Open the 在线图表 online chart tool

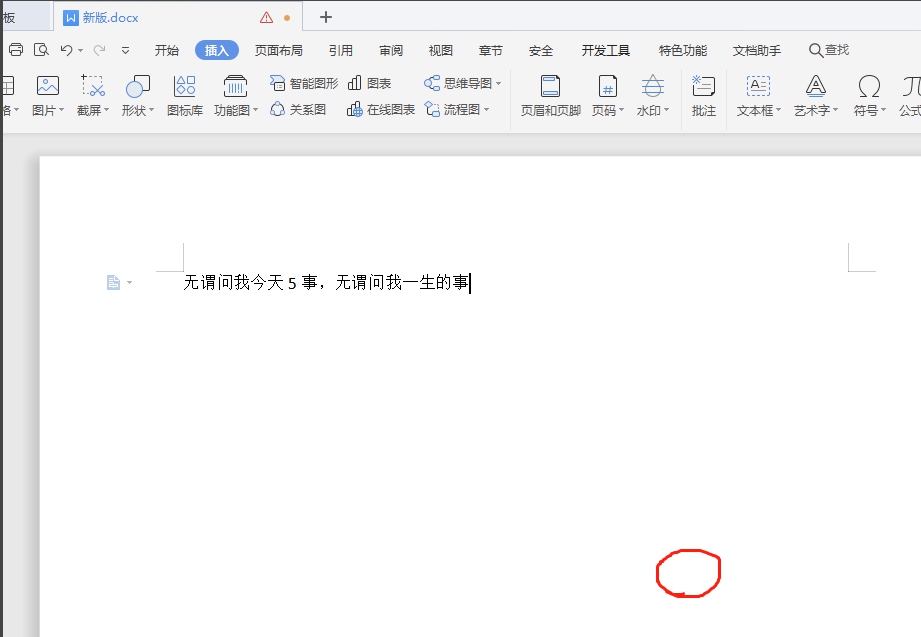380,109
